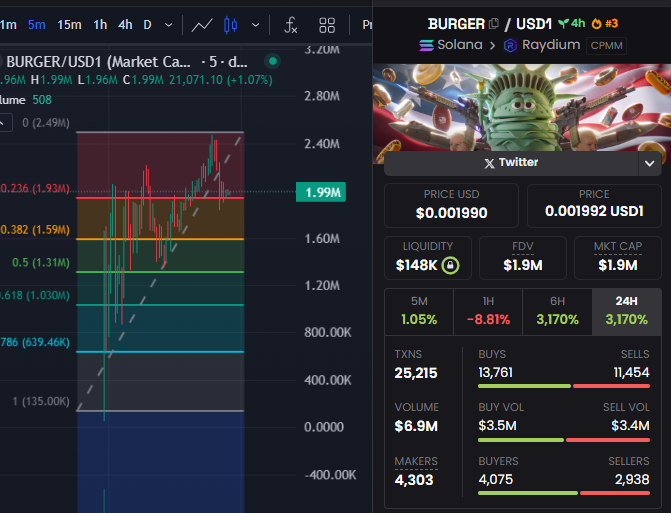Select the 1H price change tab
Screen dimensions: 671x513
pos(488,311)
